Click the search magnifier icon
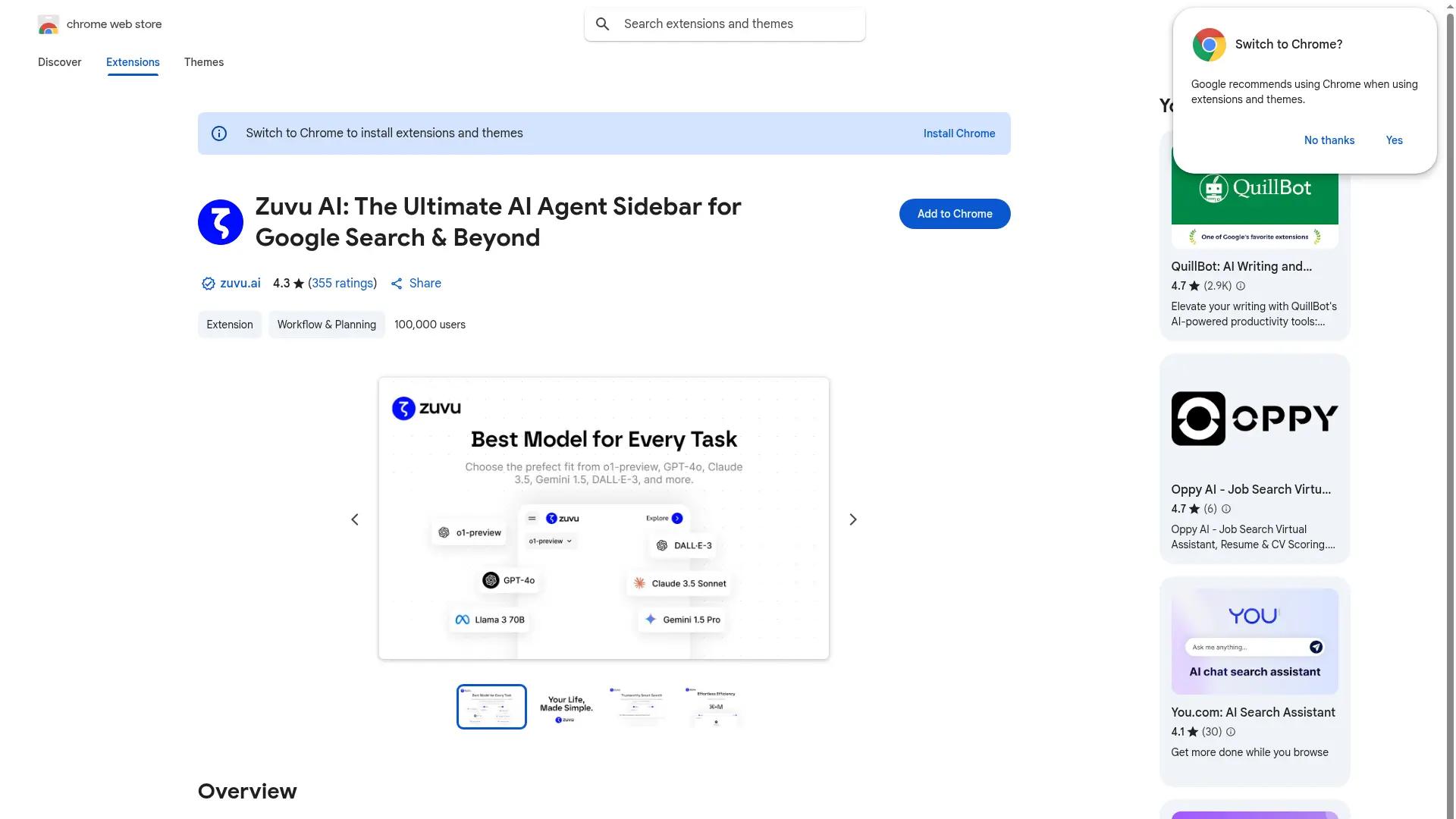Viewport: 1456px width, 819px height. [602, 24]
